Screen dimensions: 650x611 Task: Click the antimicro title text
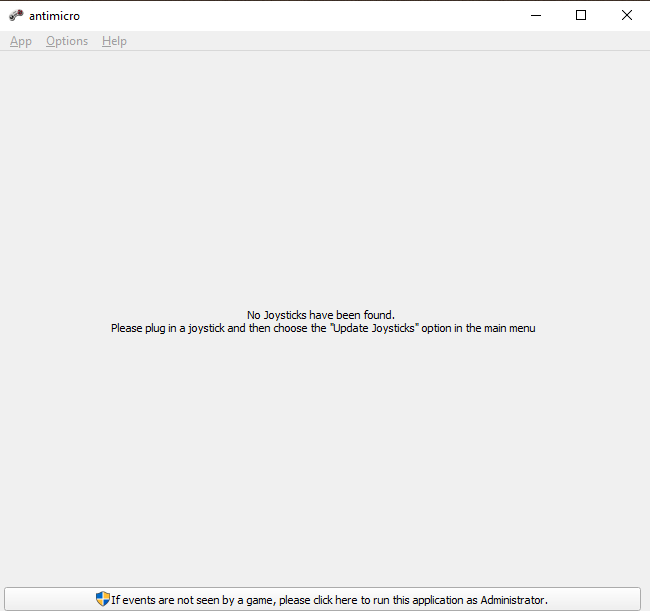pos(54,16)
